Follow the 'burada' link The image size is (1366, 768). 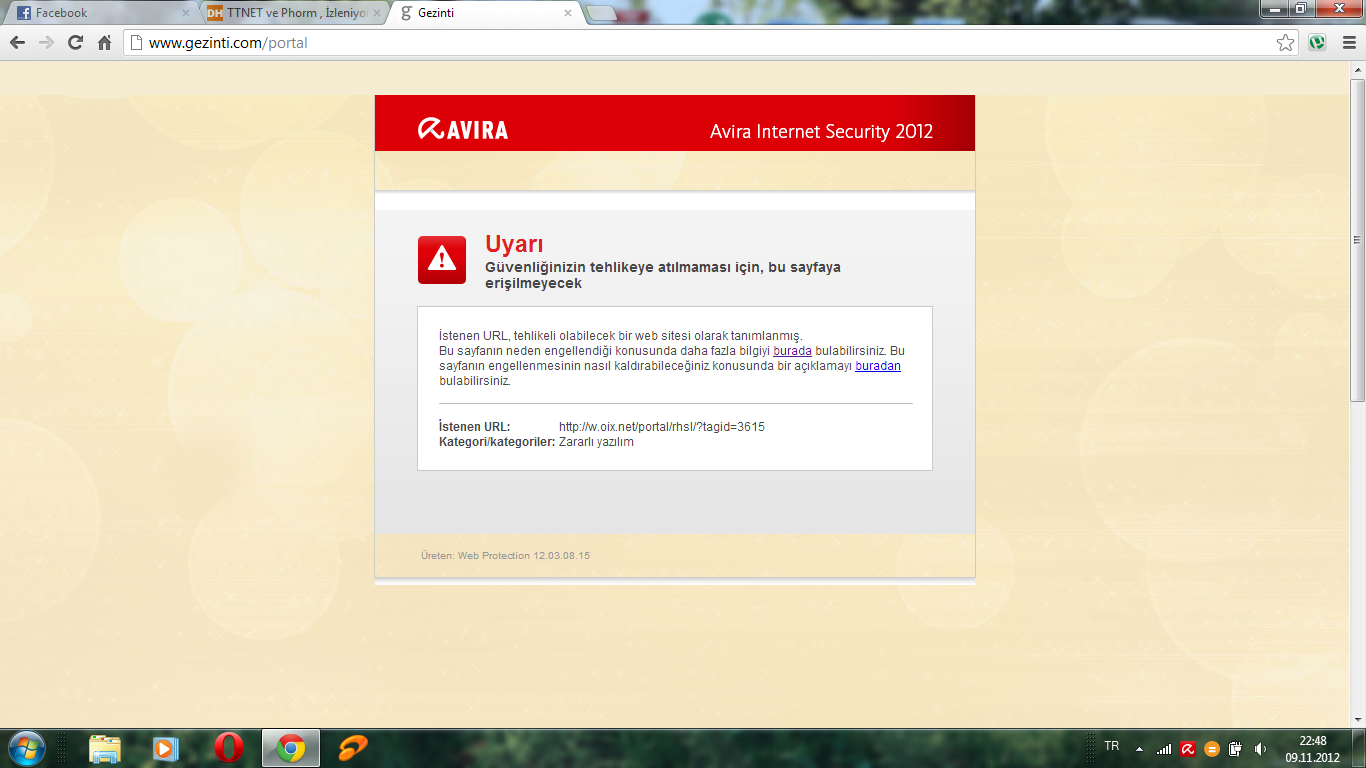[792, 351]
